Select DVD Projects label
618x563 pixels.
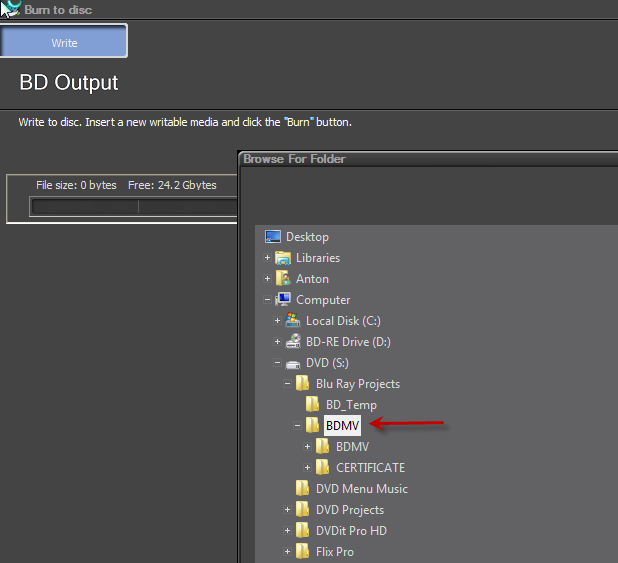click(x=350, y=510)
